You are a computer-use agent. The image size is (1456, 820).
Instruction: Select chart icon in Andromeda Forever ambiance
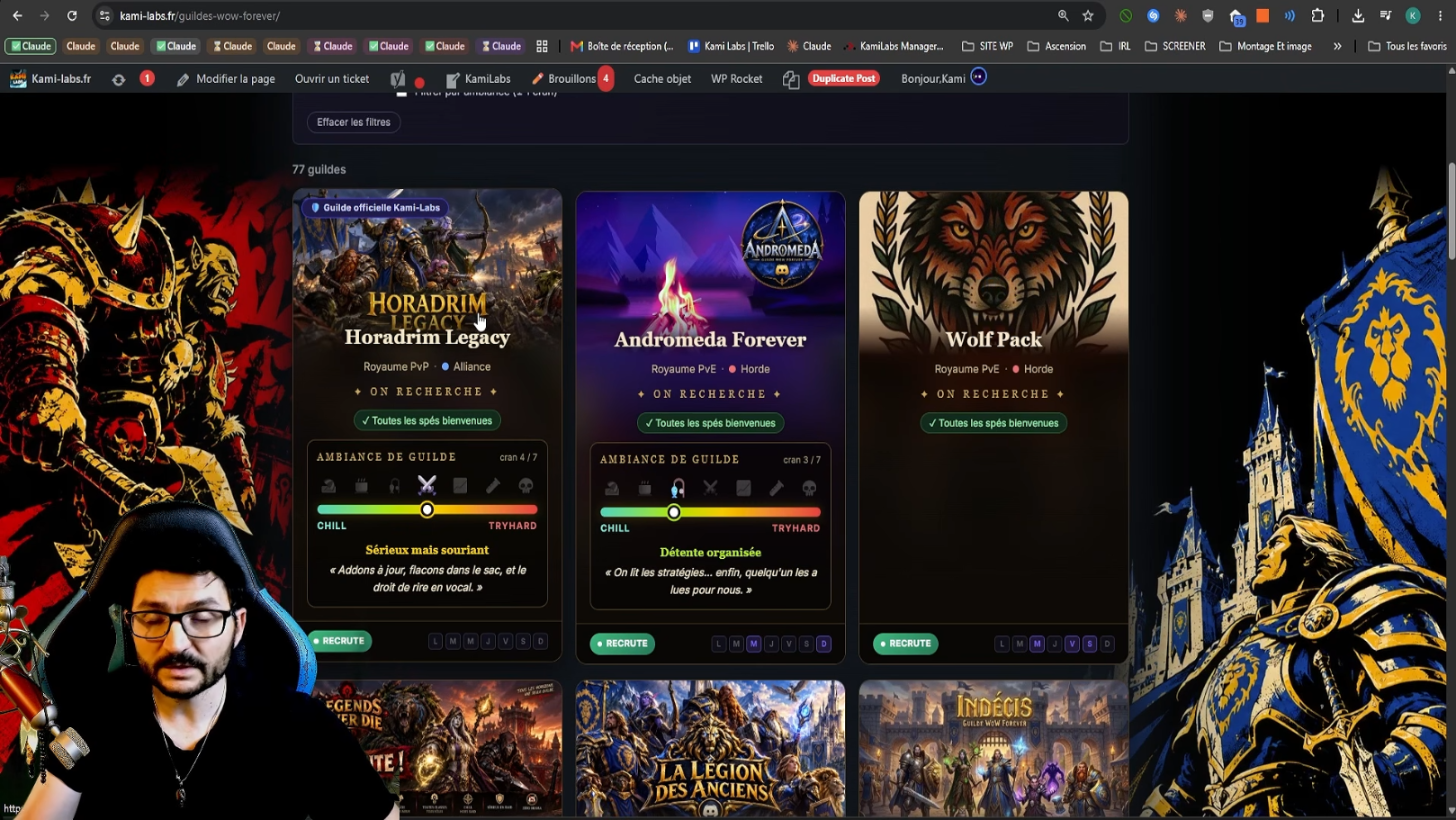tap(743, 488)
